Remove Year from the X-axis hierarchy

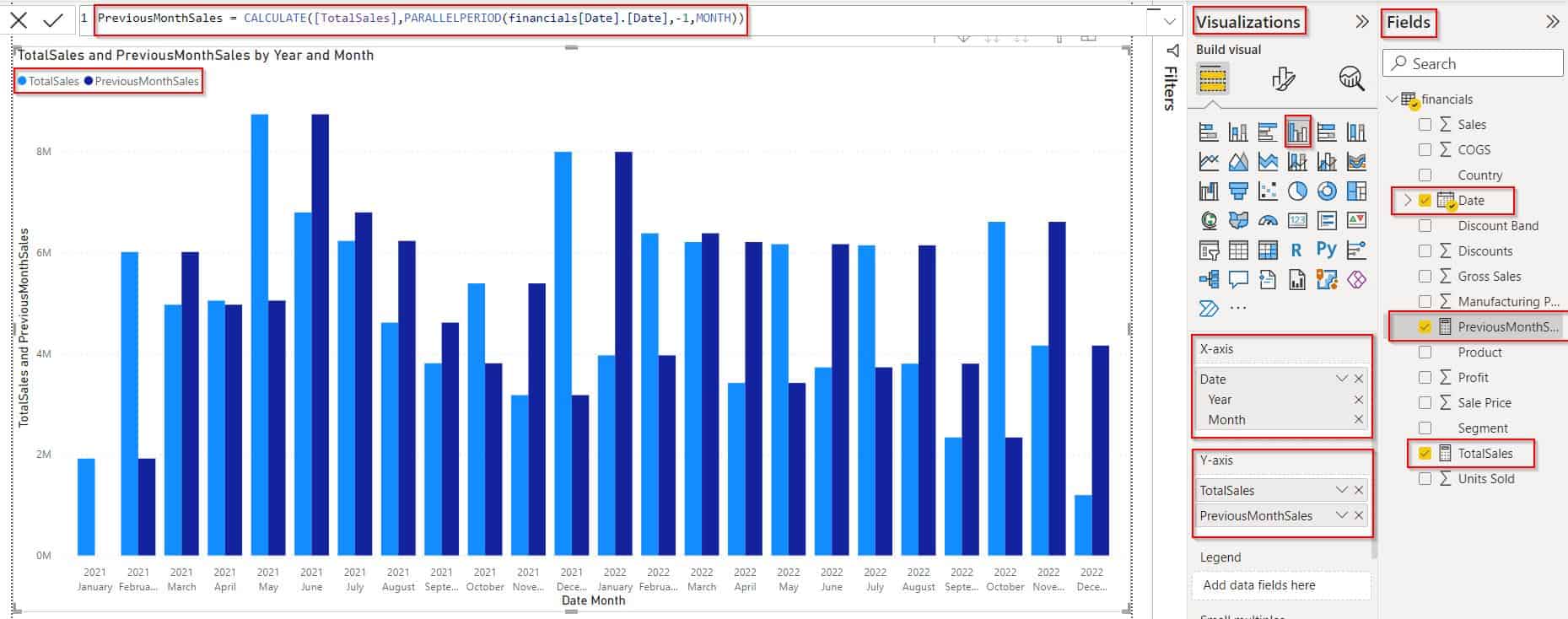click(x=1358, y=400)
